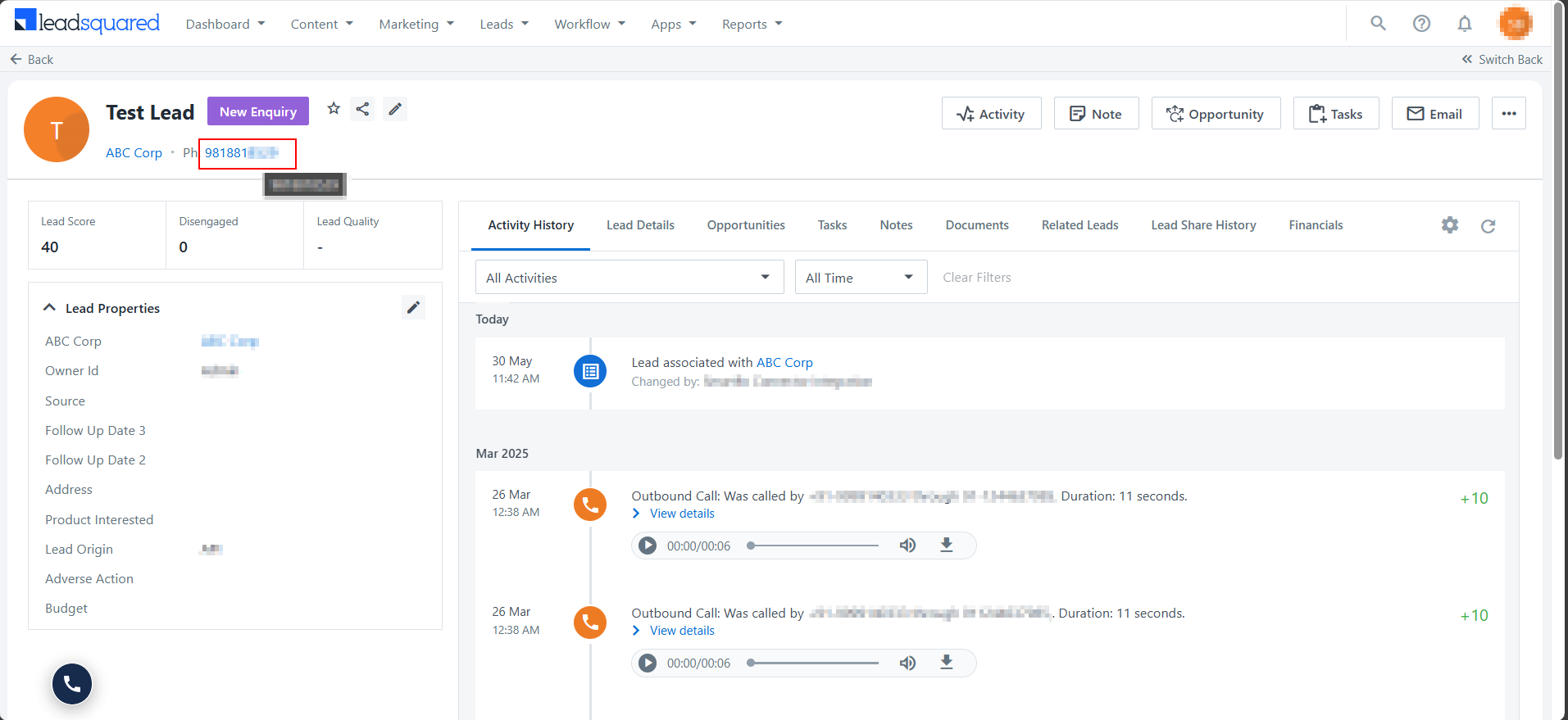1568x720 pixels.
Task: Send an Email to the lead
Action: [x=1435, y=113]
